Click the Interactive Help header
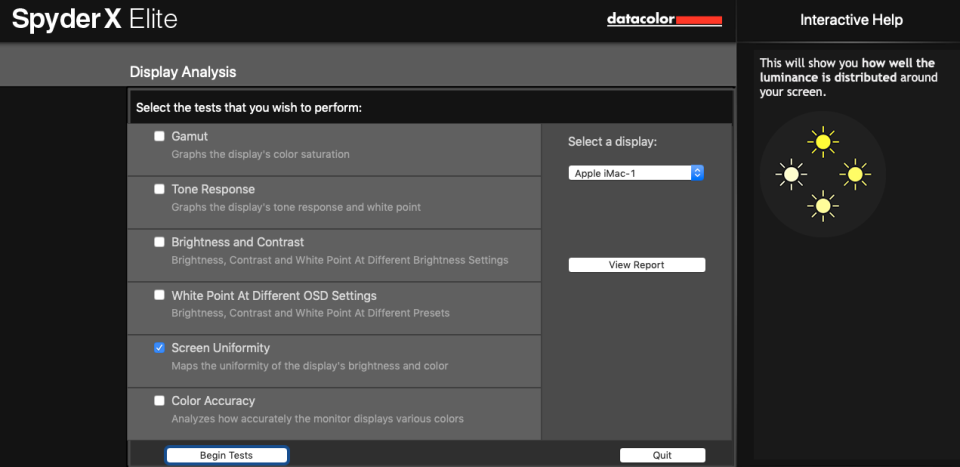960x467 pixels. tap(851, 20)
